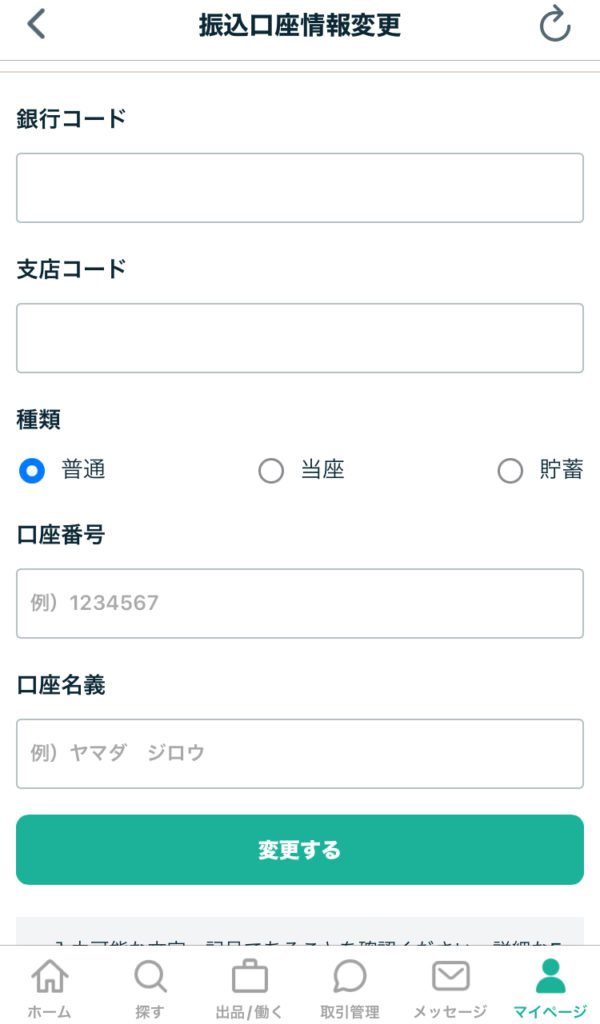
Task: Tap the back arrow icon
Action: [36, 24]
